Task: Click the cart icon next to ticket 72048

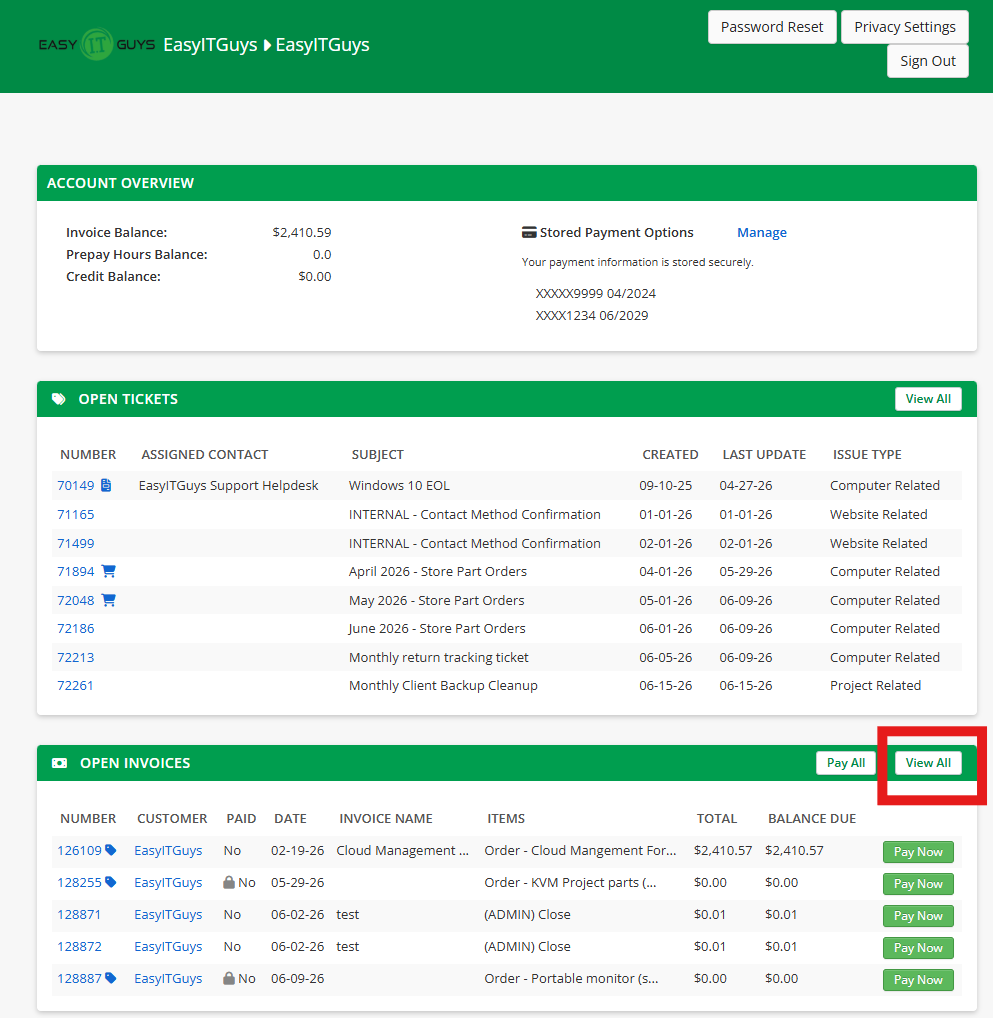Action: pyautogui.click(x=108, y=600)
